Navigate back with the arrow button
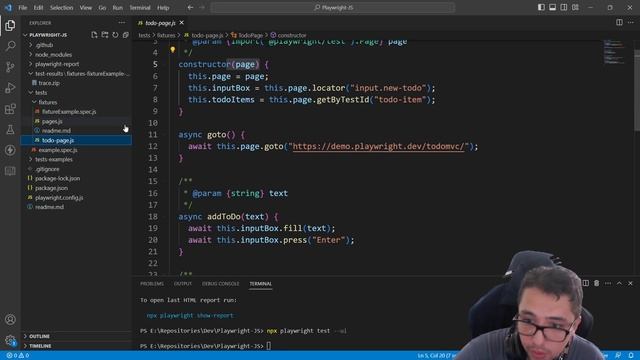 click(x=190, y=7)
